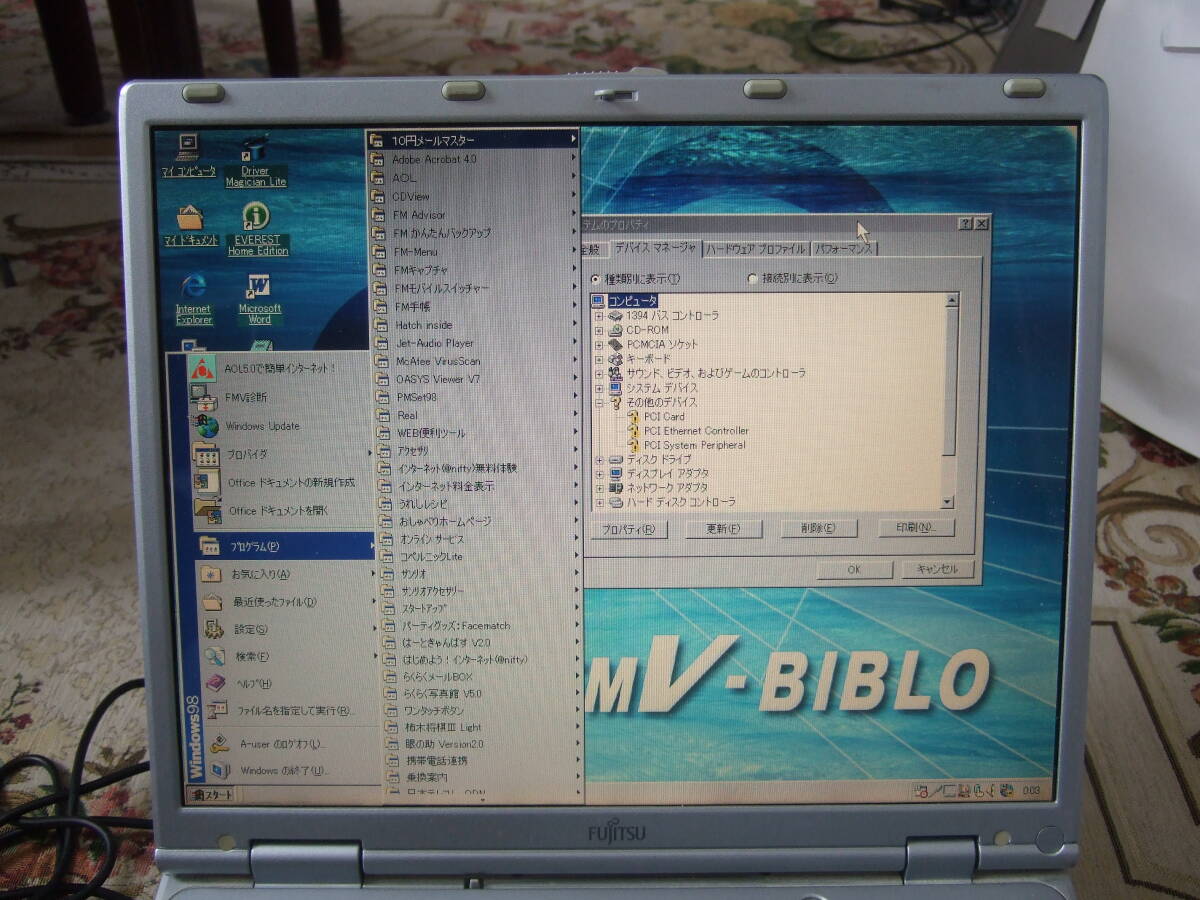Click the キャンセル button
This screenshot has height=900, width=1200.
937,569
